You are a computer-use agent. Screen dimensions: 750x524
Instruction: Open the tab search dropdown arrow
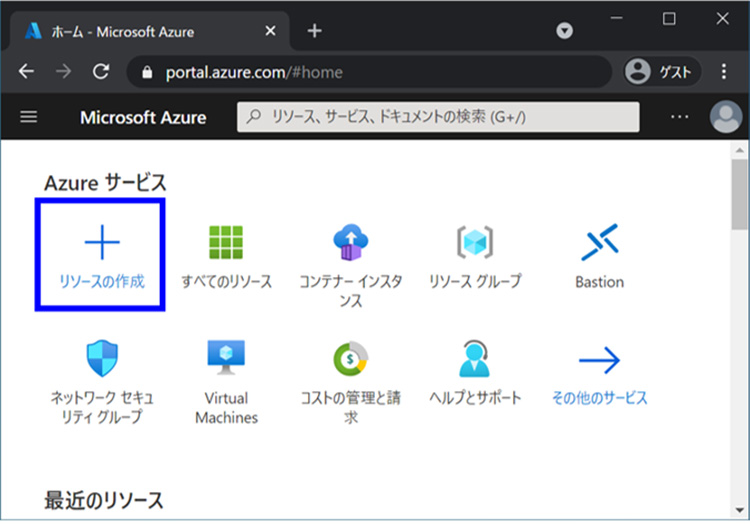point(564,31)
